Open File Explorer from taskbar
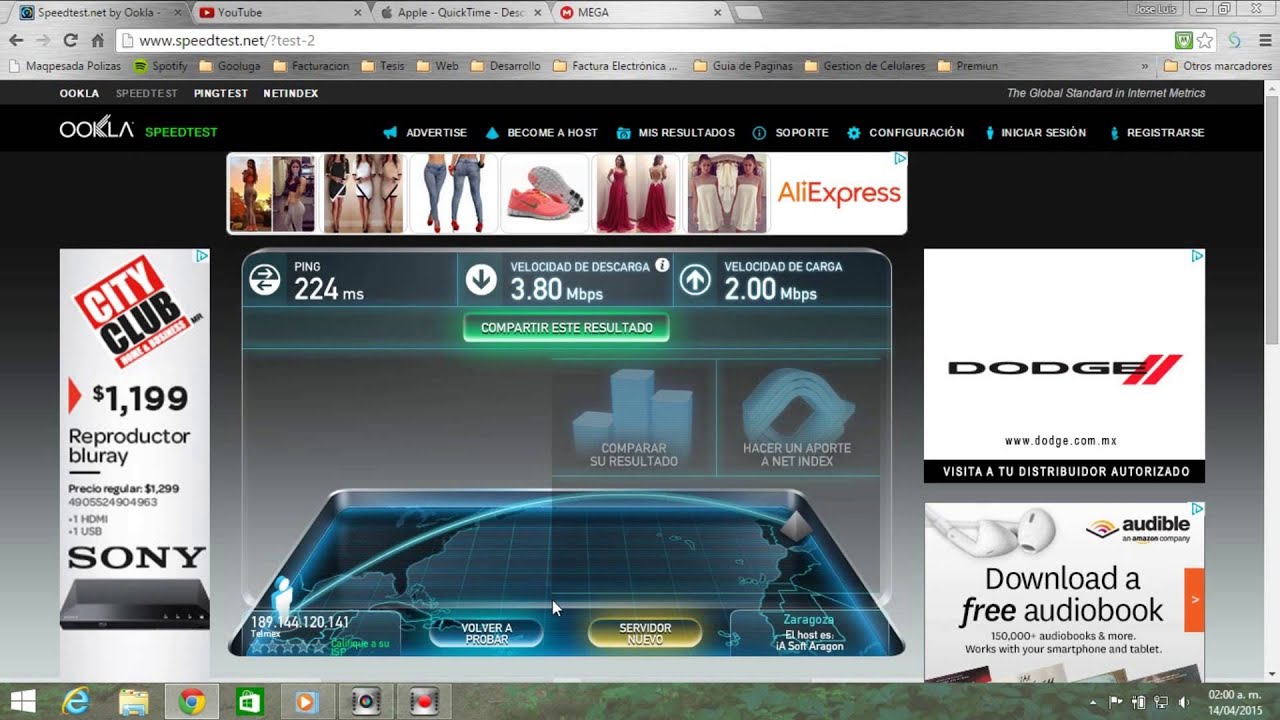 (134, 702)
